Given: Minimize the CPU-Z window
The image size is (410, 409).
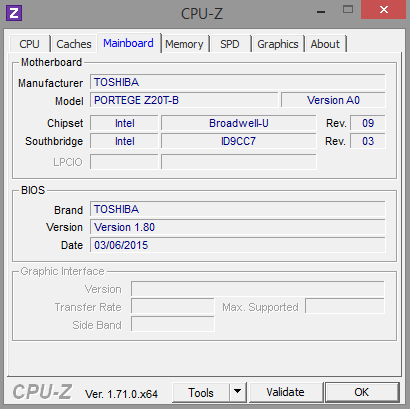Looking at the screenshot, I should point(321,11).
